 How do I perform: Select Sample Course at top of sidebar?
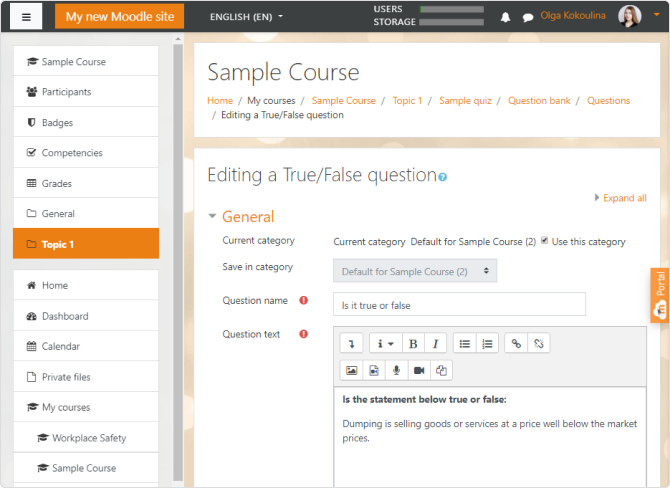[x=86, y=62]
